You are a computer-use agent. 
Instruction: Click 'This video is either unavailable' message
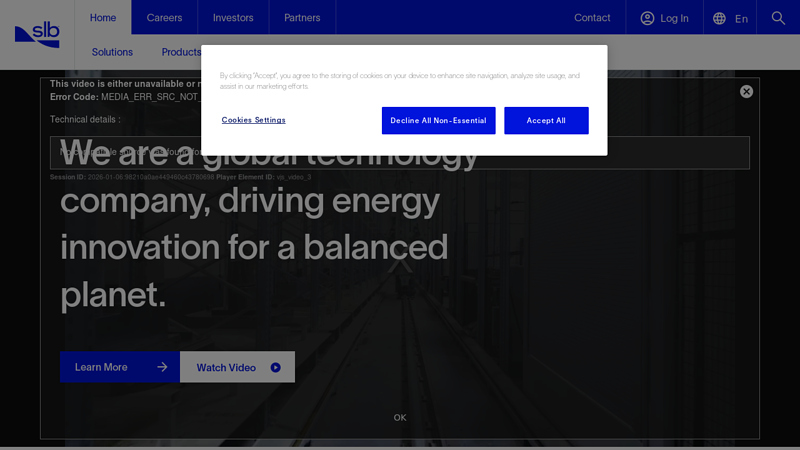(125, 84)
